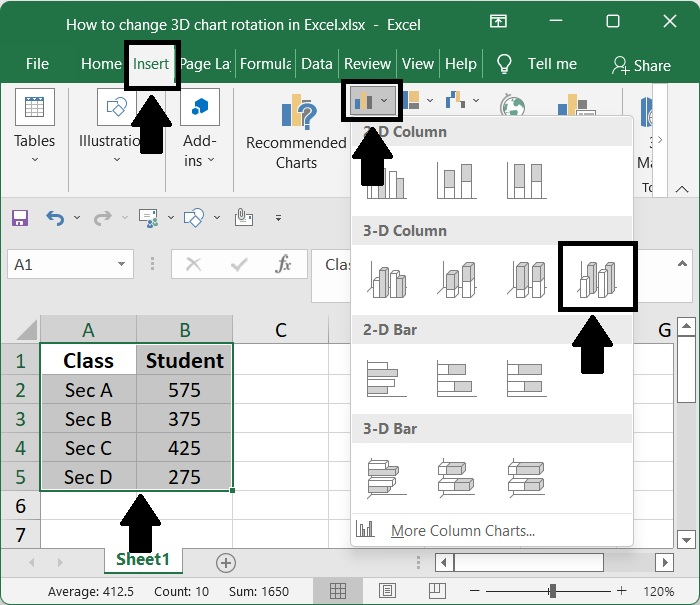Select 3-D Stacked Column chart
The height and width of the screenshot is (605, 700).
(456, 280)
